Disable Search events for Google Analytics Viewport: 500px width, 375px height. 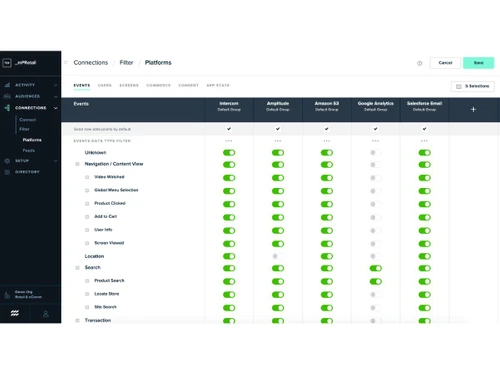click(376, 268)
